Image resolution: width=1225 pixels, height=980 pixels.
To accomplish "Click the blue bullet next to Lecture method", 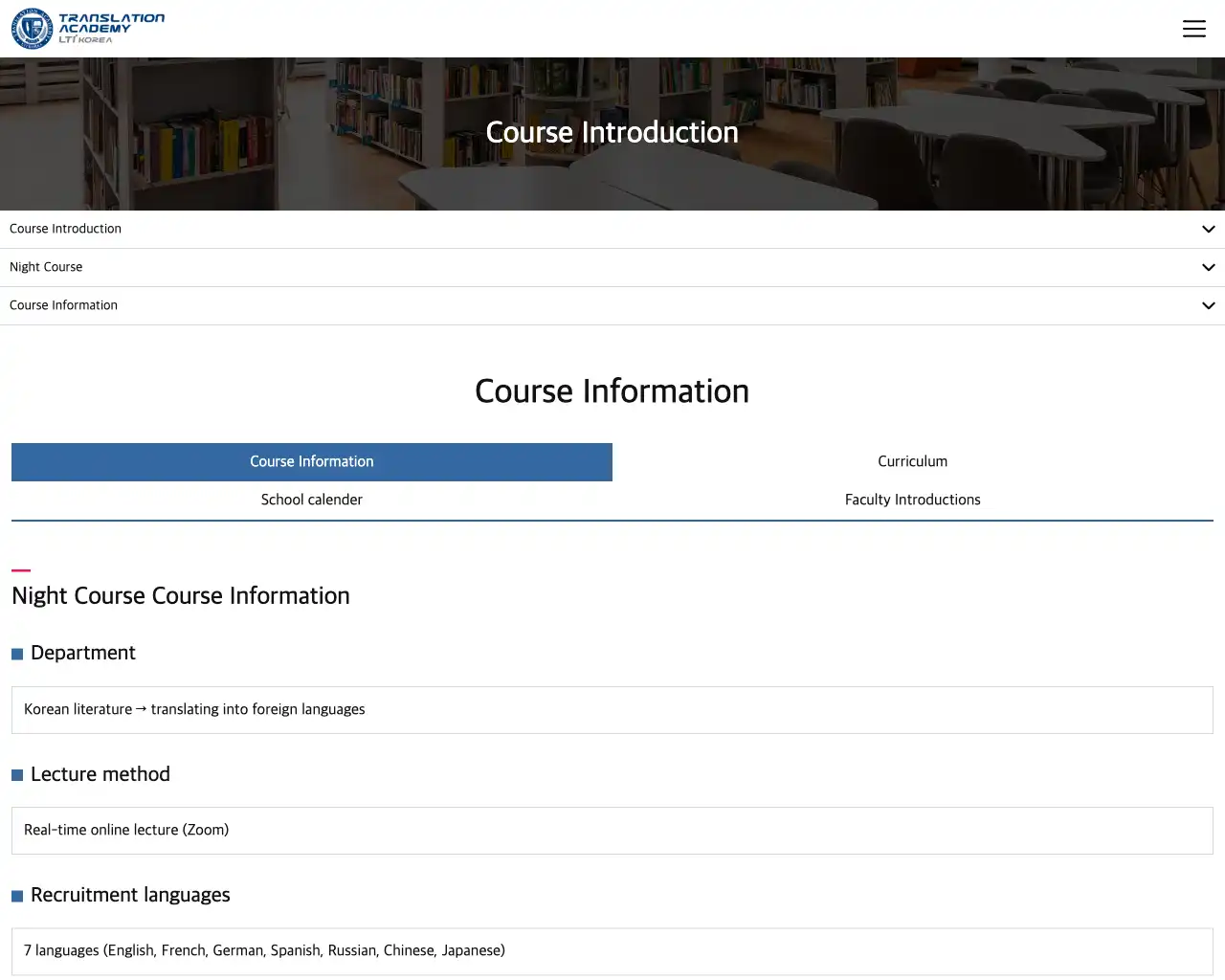I will (17, 775).
